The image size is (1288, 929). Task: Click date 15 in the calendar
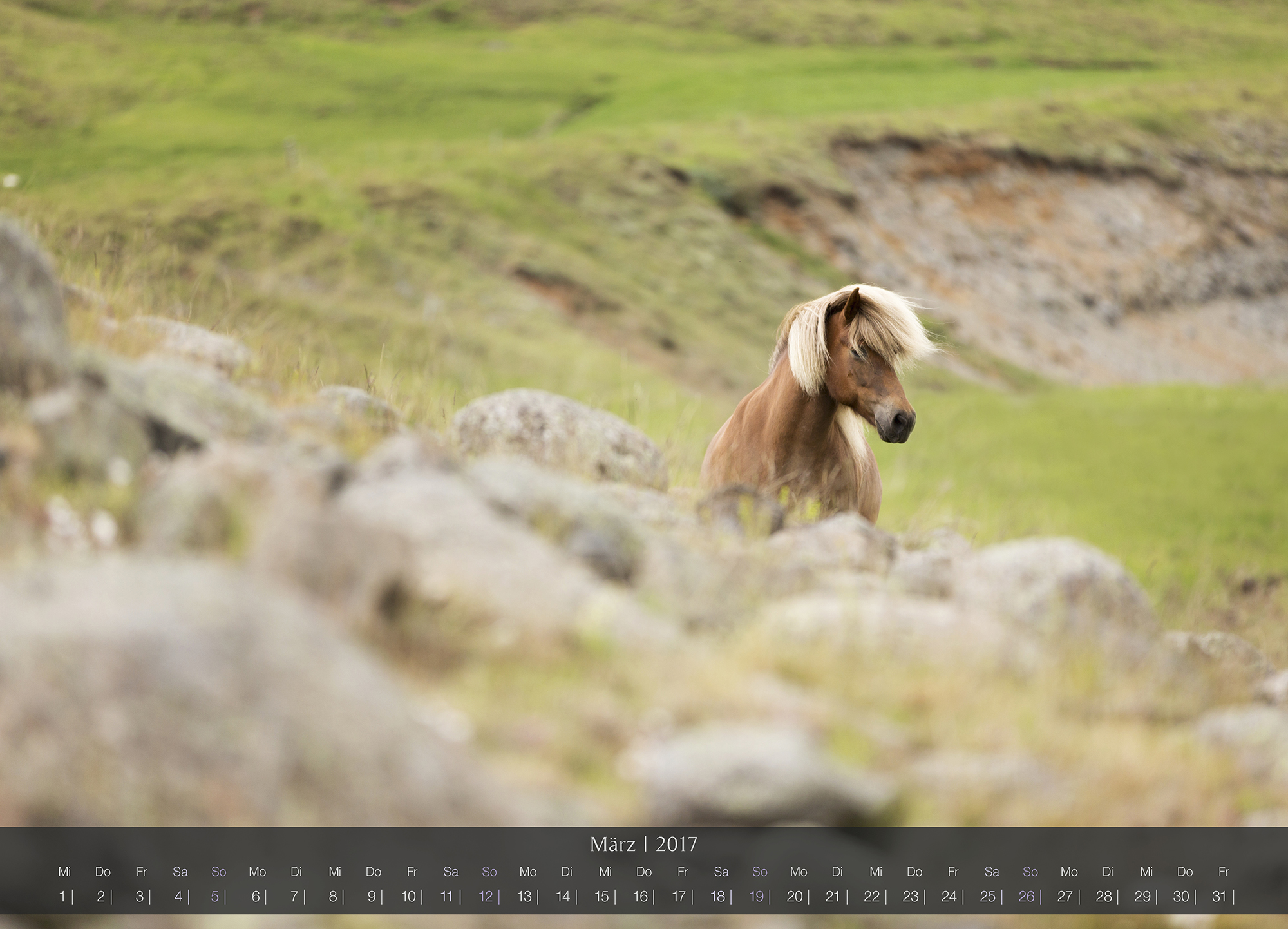pos(601,896)
